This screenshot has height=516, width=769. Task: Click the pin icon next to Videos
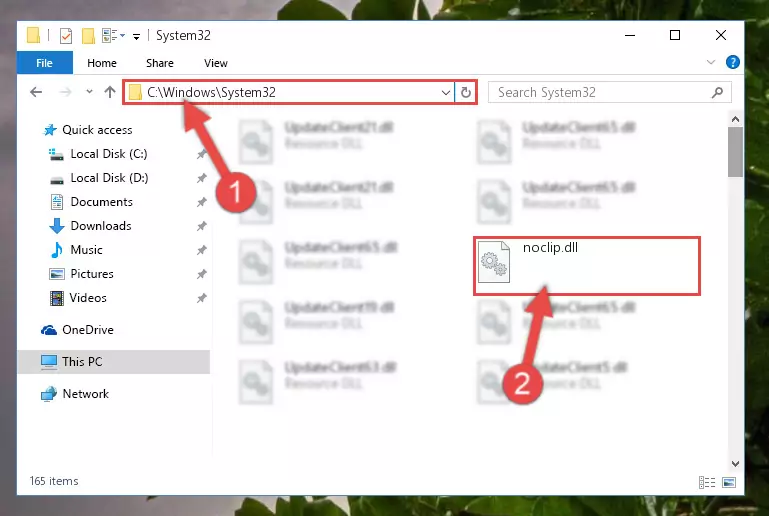202,298
